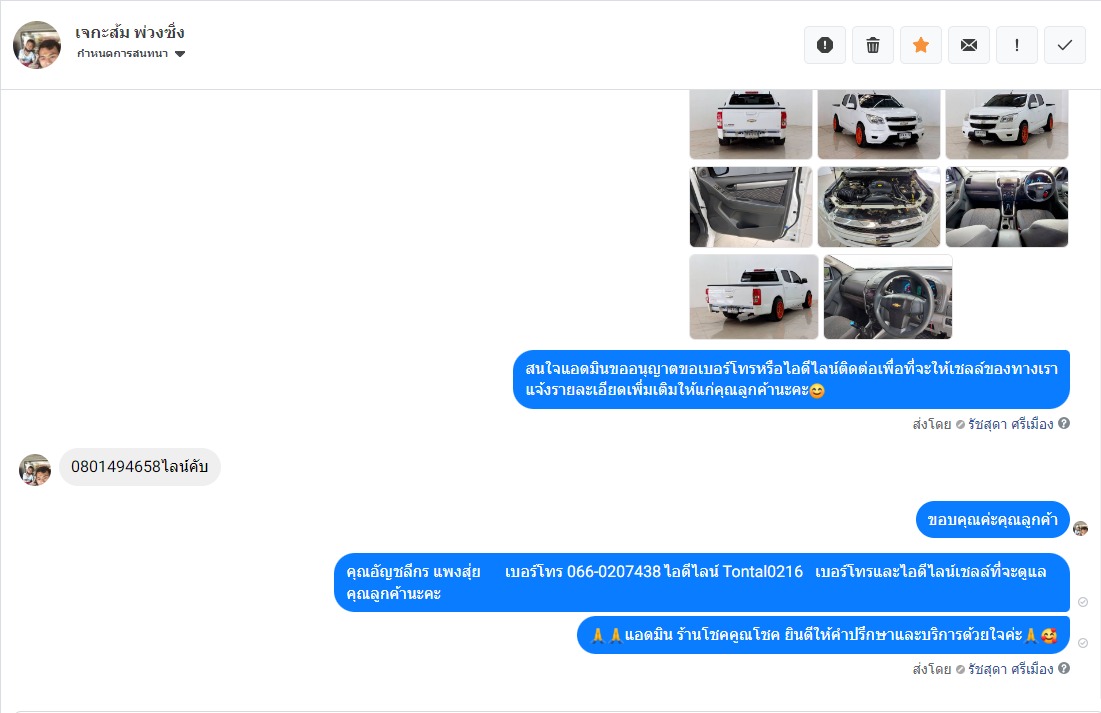The image size is (1101, 713).
Task: Mark conversation unread with envelope icon
Action: pyautogui.click(x=969, y=45)
